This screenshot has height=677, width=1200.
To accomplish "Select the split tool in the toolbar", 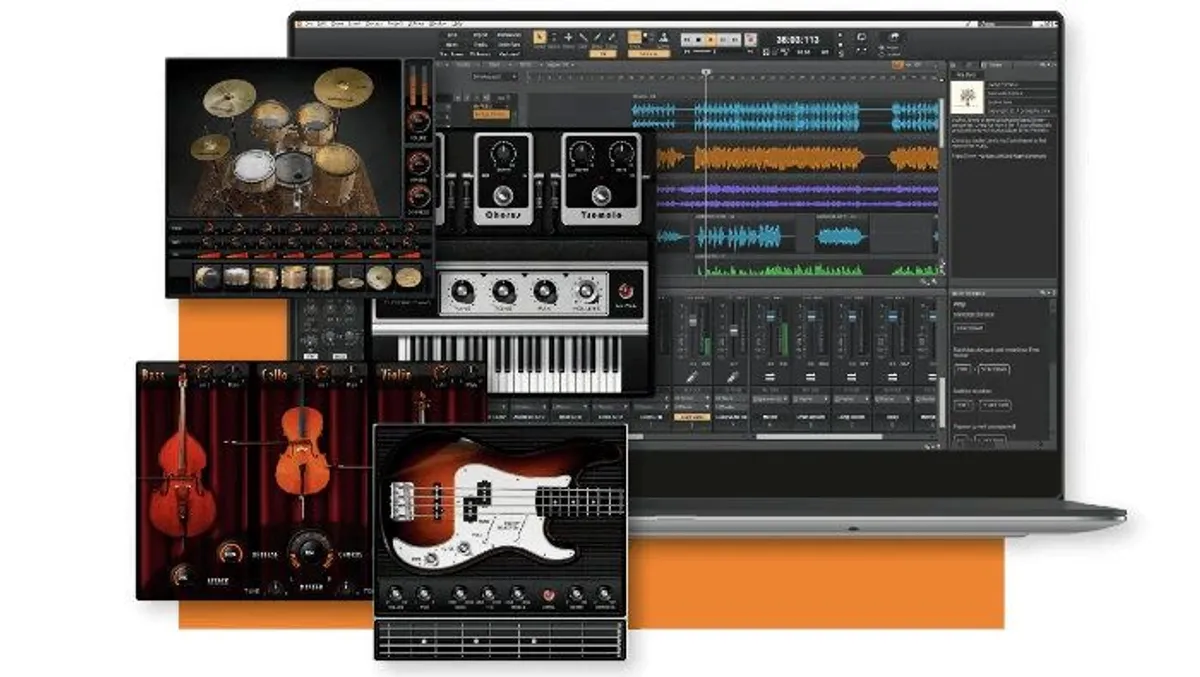I will tap(584, 37).
